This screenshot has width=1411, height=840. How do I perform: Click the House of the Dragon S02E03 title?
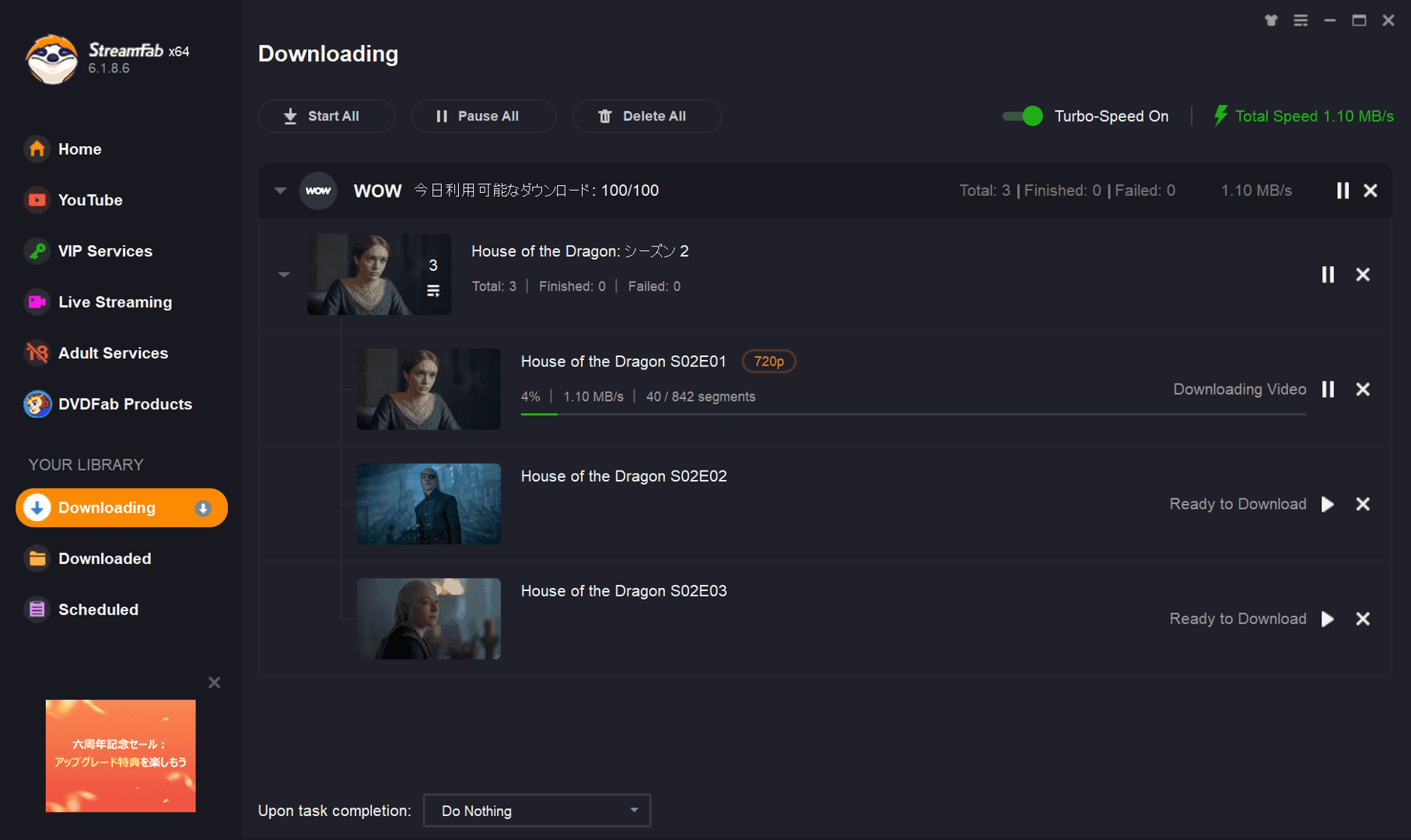click(624, 591)
